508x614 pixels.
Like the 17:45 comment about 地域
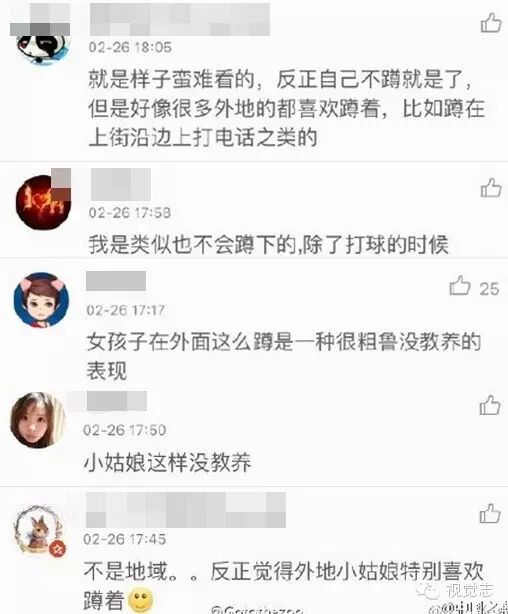pyautogui.click(x=490, y=513)
